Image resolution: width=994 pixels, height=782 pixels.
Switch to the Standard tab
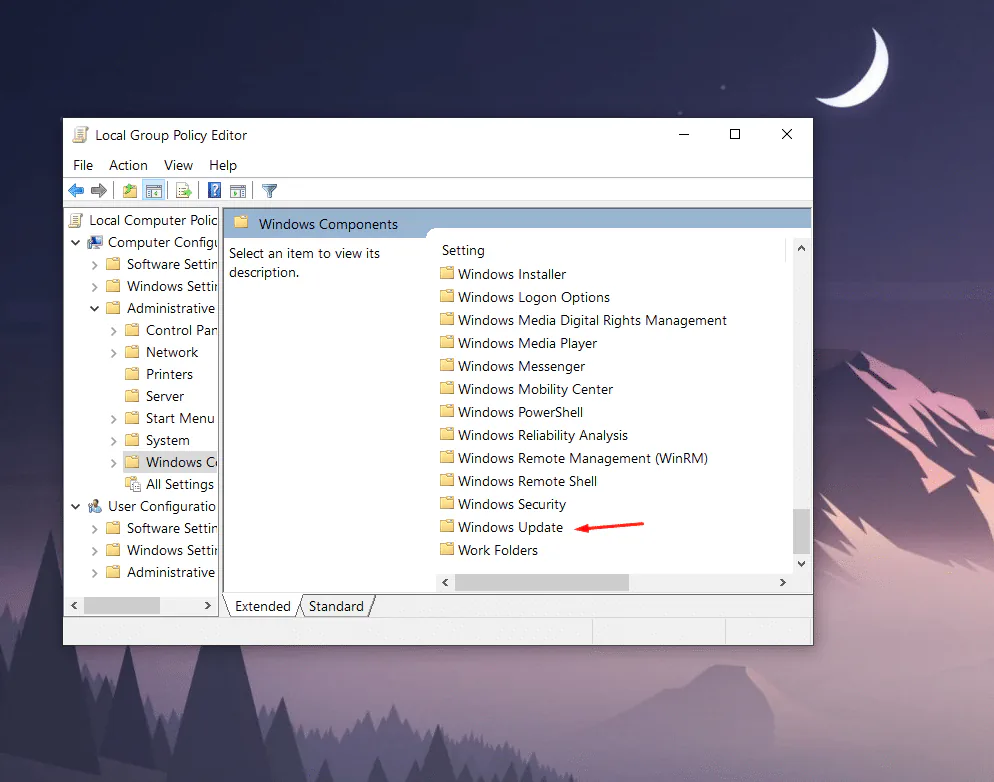336,606
